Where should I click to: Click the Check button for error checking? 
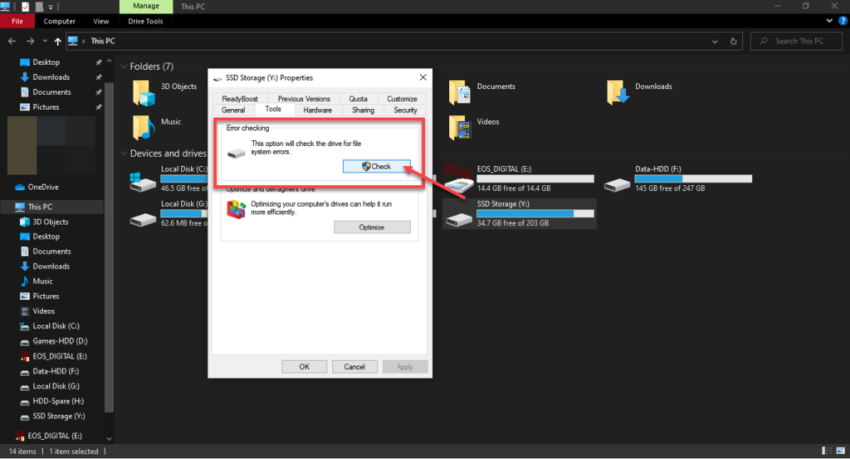coord(376,166)
